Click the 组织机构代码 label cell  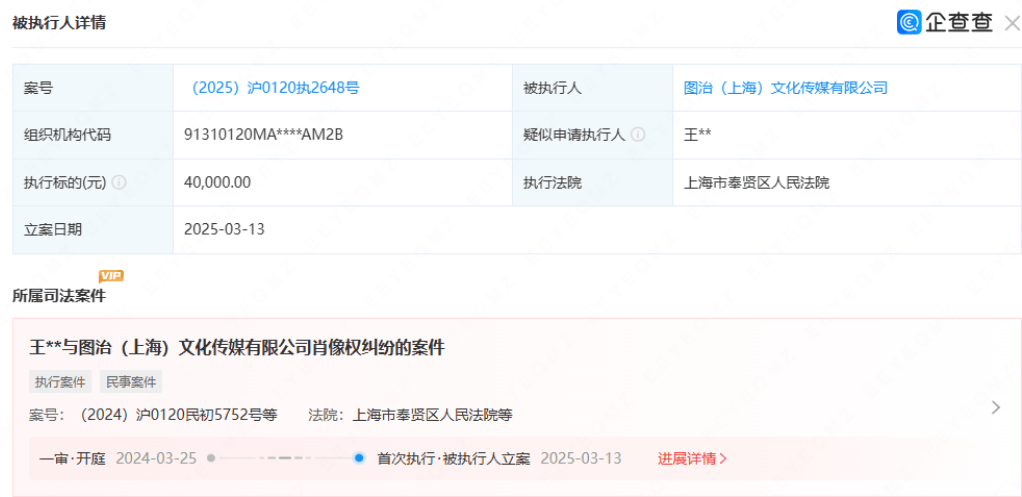(93, 135)
